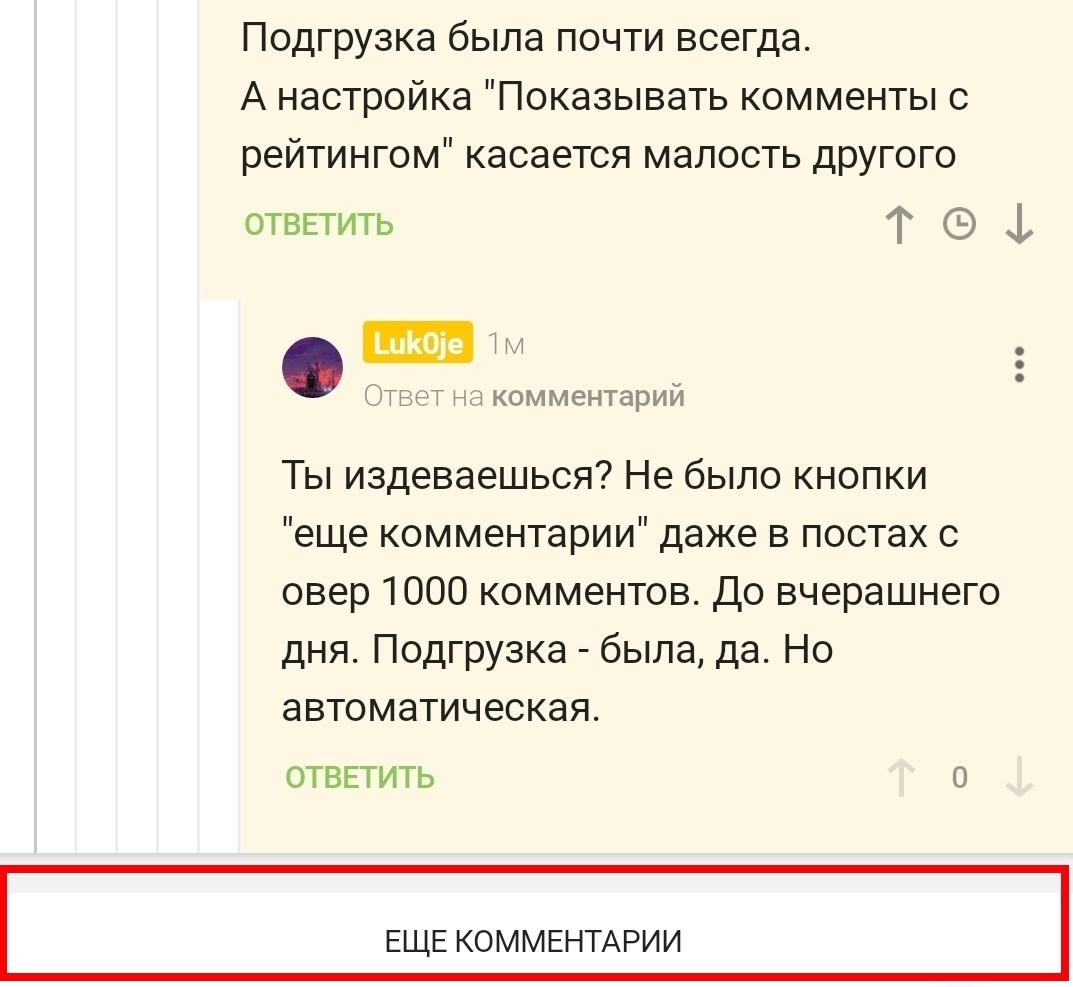
Task: Upvote the comment about "Подгрузка была почти всегда"
Action: [x=902, y=225]
